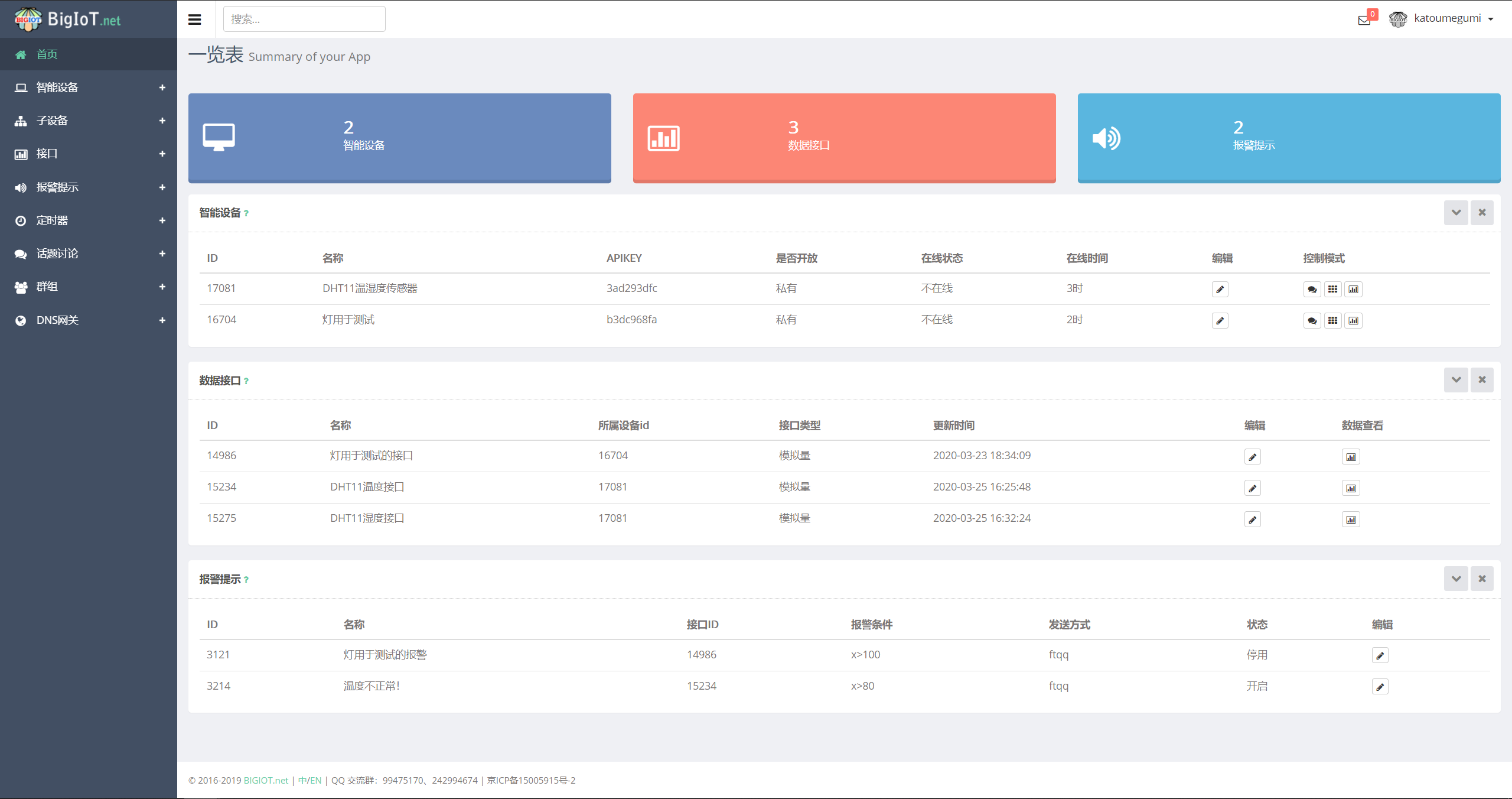Click the BIGIOT.net footer link
1512x799 pixels.
coord(266,781)
